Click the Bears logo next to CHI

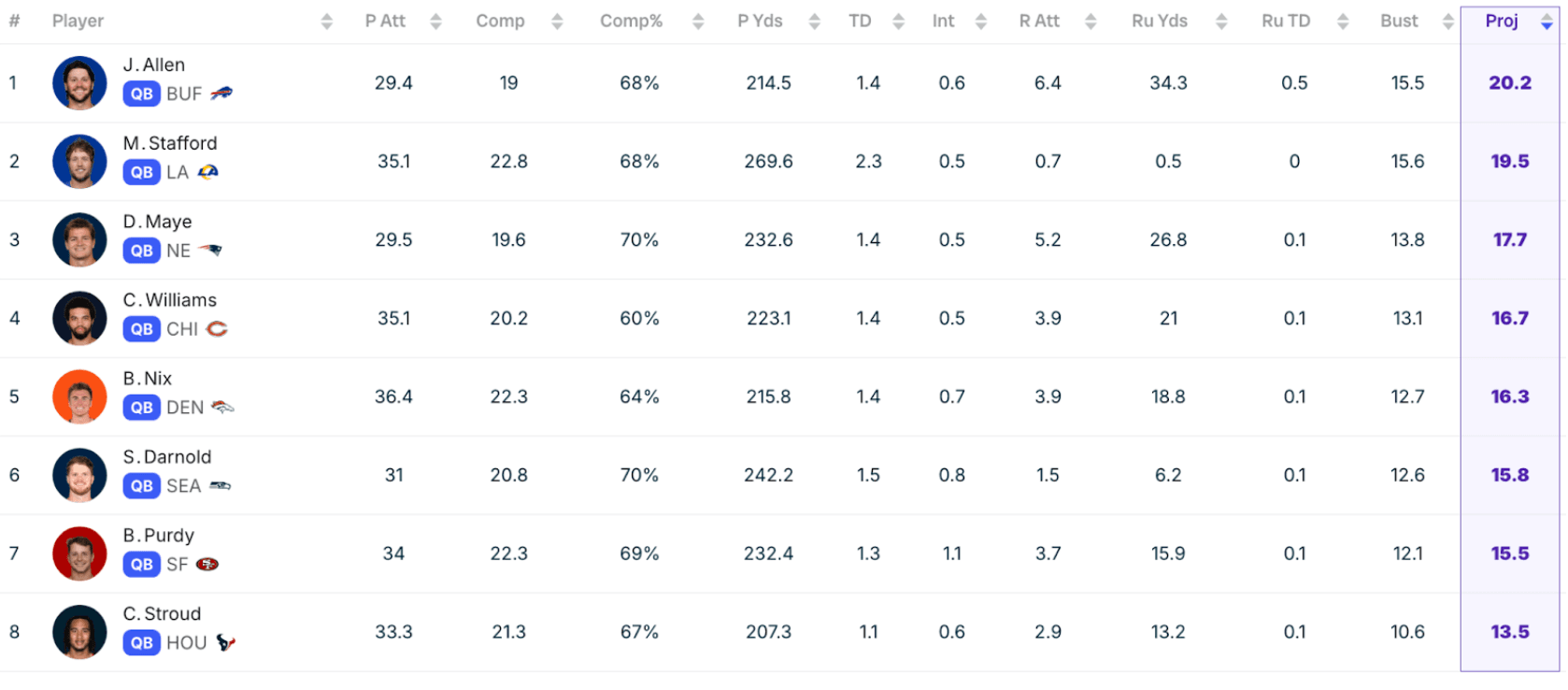coord(217,329)
